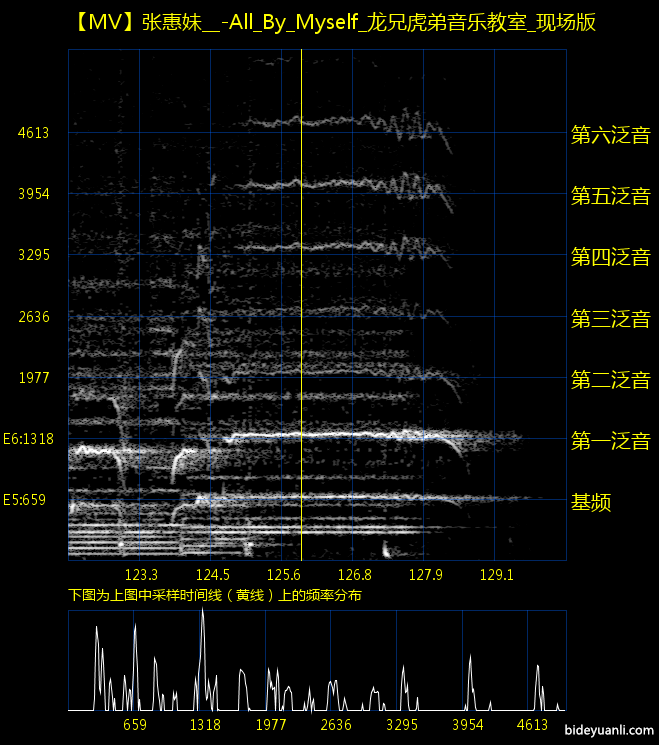Viewport: 659px width, 745px height.
Task: Click the 4613 label on the spectrogram's left axis
Action: 33,133
